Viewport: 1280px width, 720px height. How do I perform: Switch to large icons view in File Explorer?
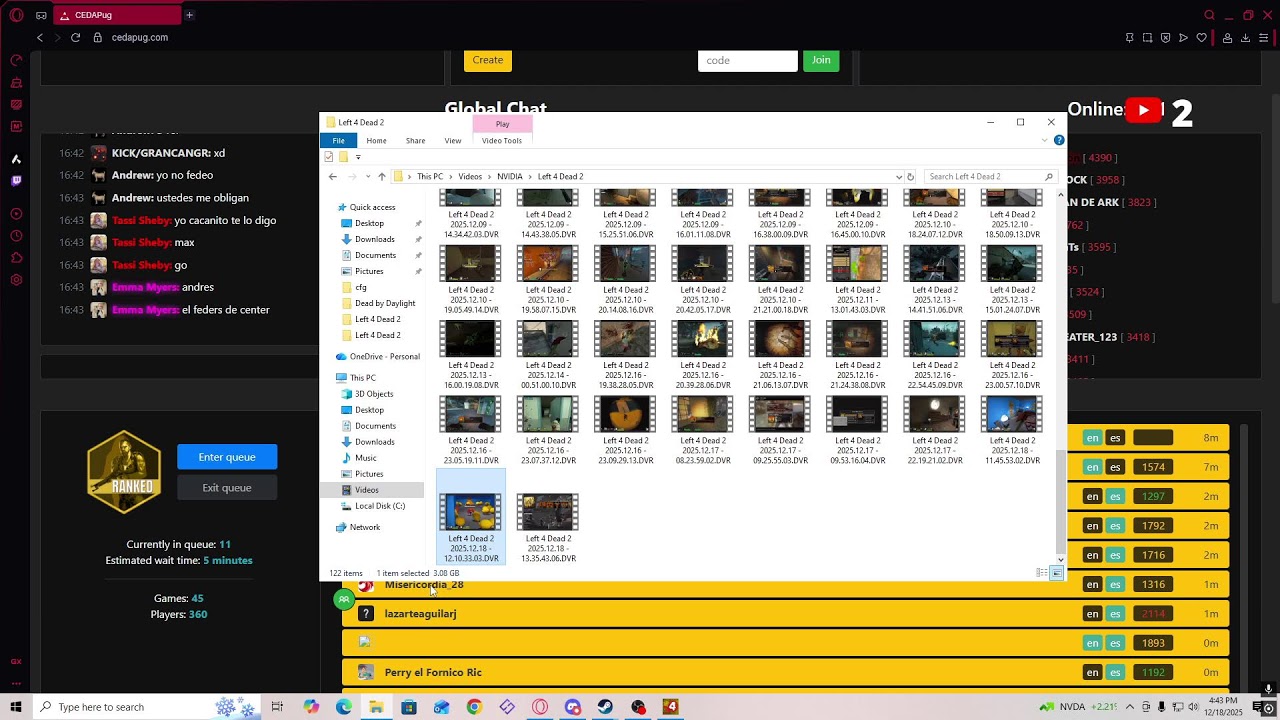[x=1056, y=573]
